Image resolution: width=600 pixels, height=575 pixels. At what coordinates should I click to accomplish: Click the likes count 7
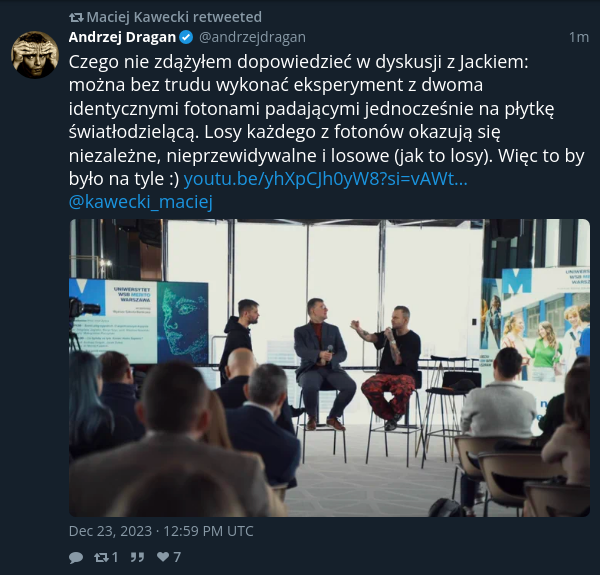tap(177, 557)
